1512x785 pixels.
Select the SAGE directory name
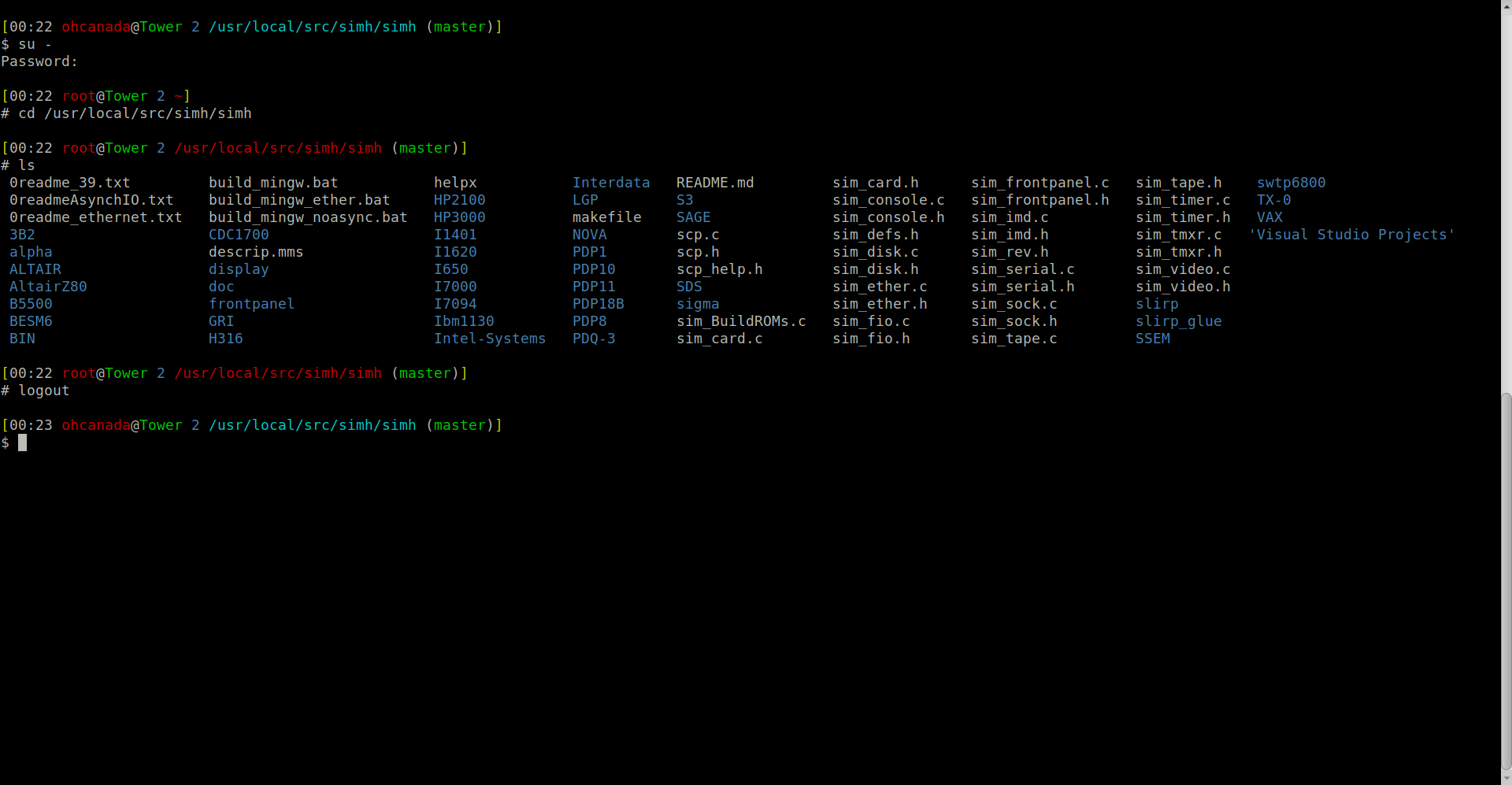click(694, 217)
